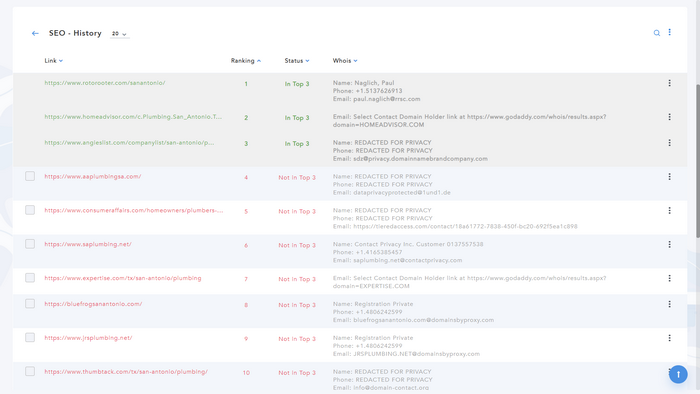Image resolution: width=700 pixels, height=394 pixels.
Task: Open the rows-per-page dropdown showing 20
Action: (120, 34)
